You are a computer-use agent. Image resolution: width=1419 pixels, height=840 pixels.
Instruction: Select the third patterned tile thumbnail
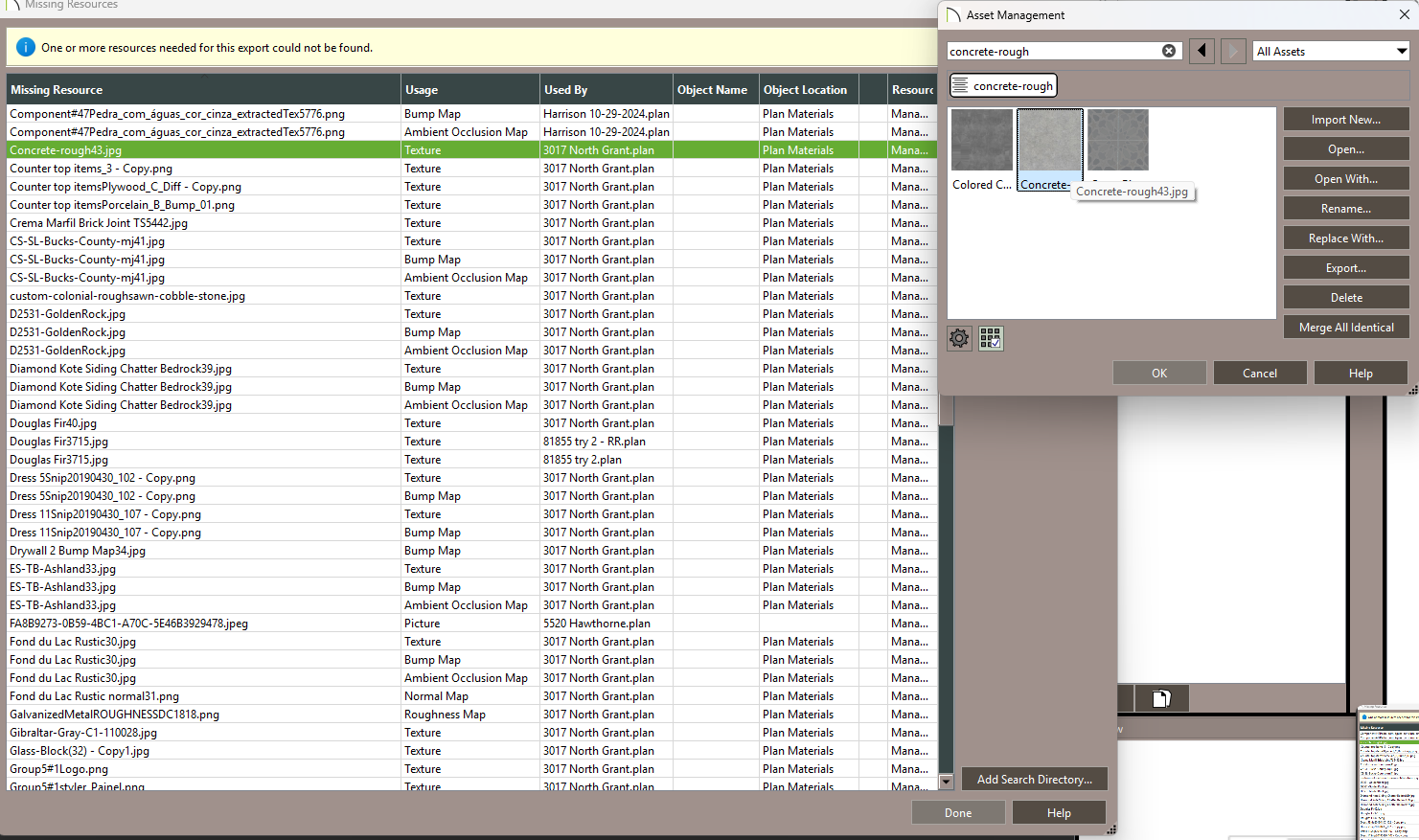1117,140
